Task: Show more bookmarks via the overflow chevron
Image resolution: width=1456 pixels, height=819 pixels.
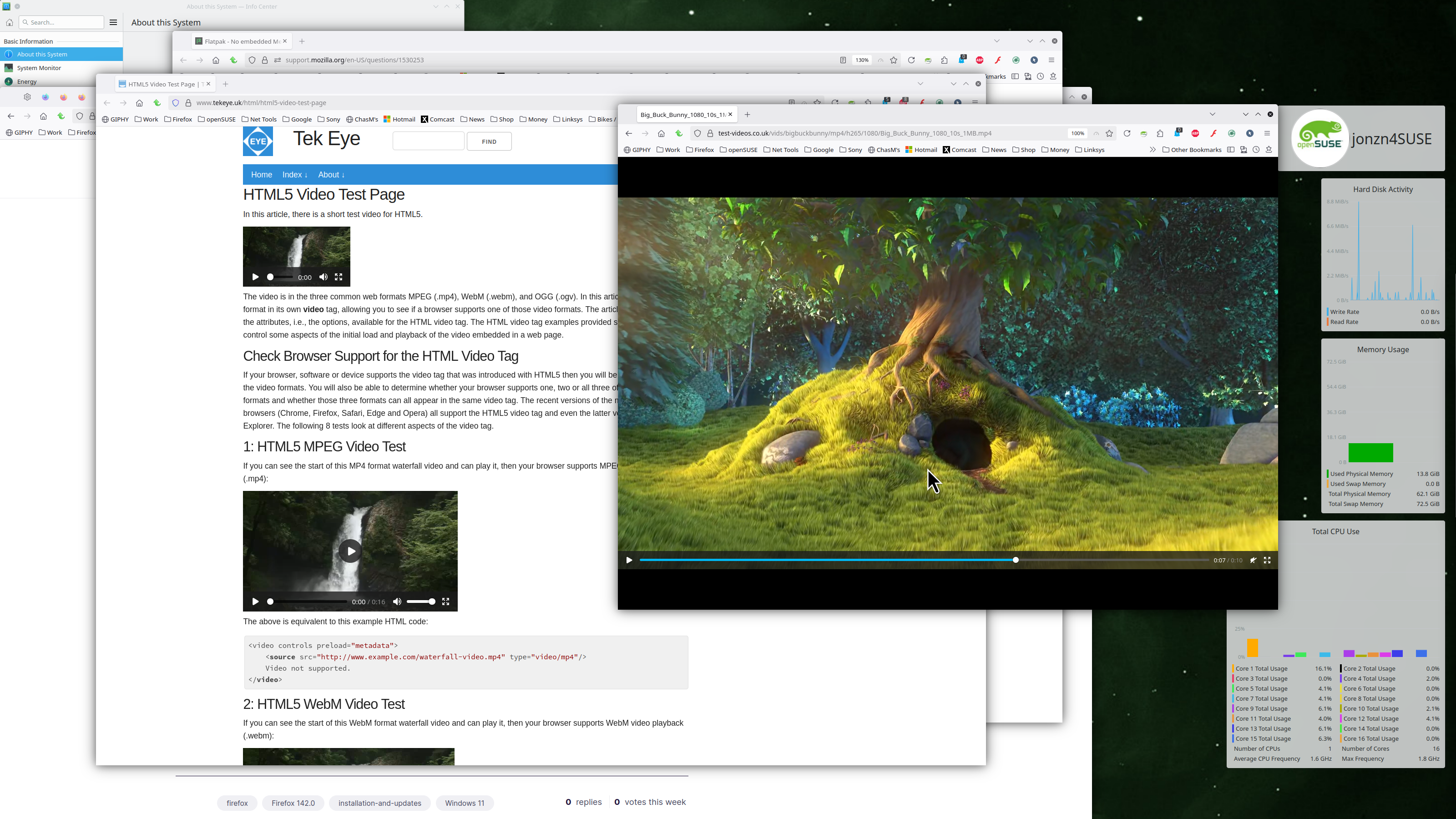Action: click(1152, 150)
